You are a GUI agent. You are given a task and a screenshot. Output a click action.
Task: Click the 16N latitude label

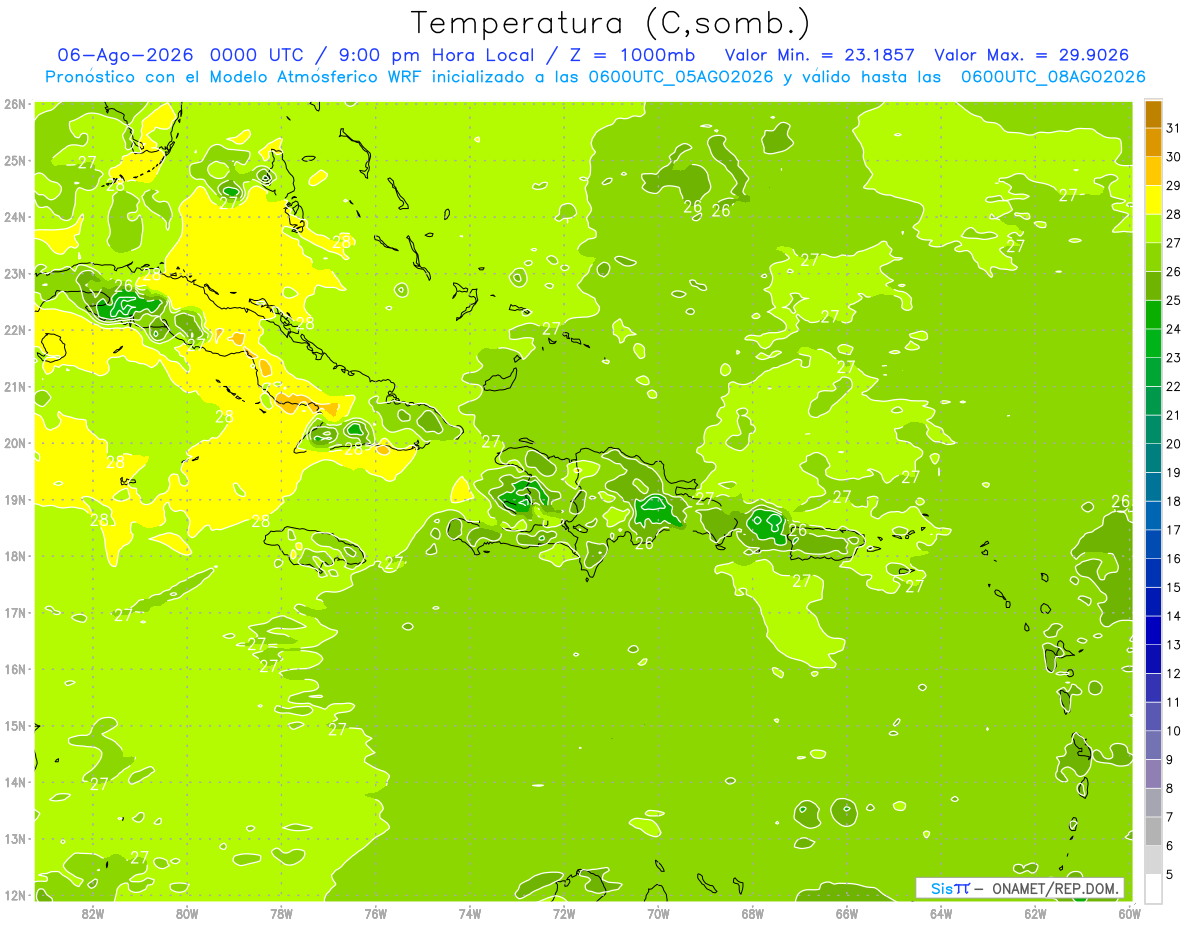14,669
